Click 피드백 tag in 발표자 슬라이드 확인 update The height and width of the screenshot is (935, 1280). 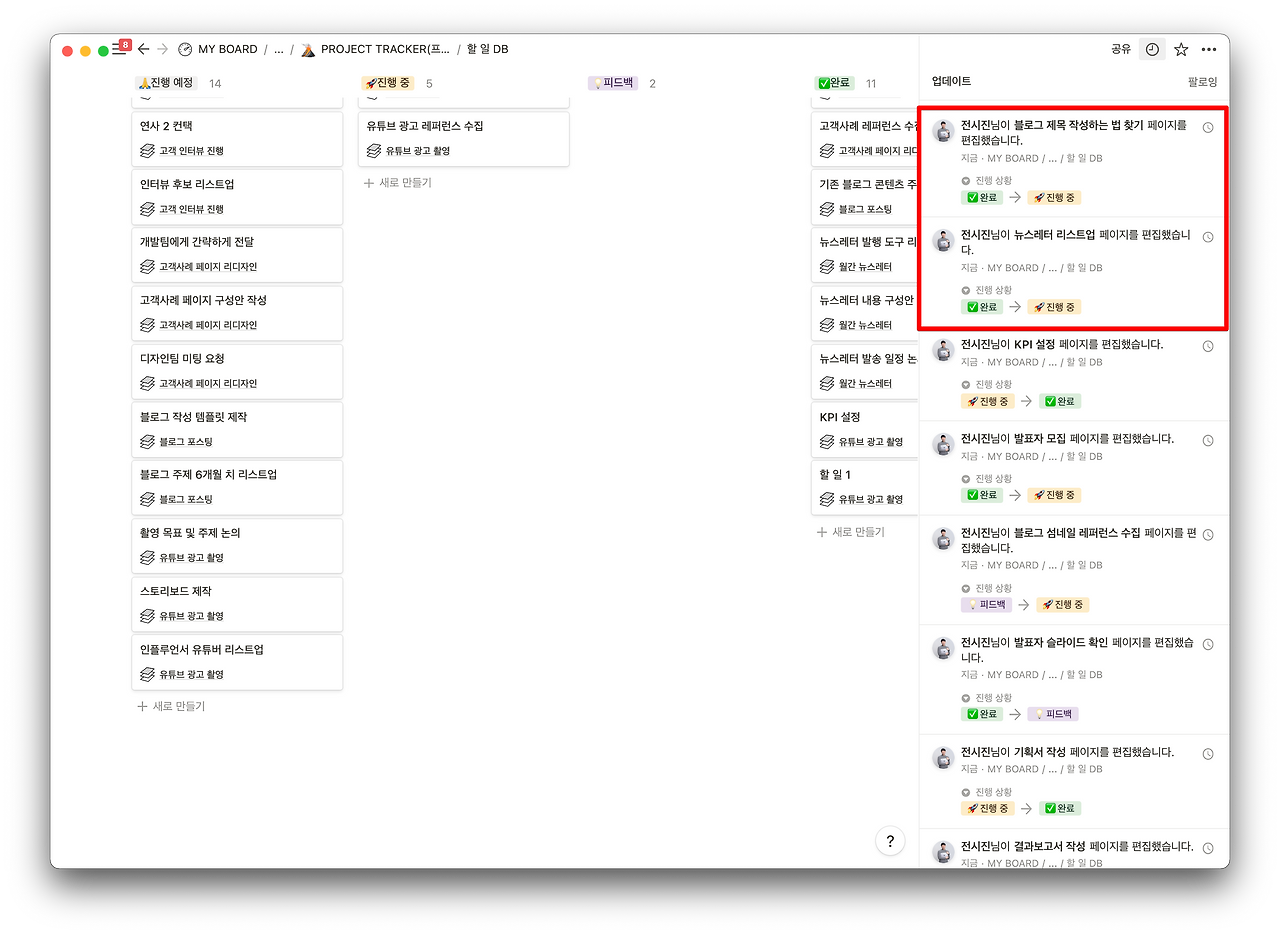[1053, 714]
